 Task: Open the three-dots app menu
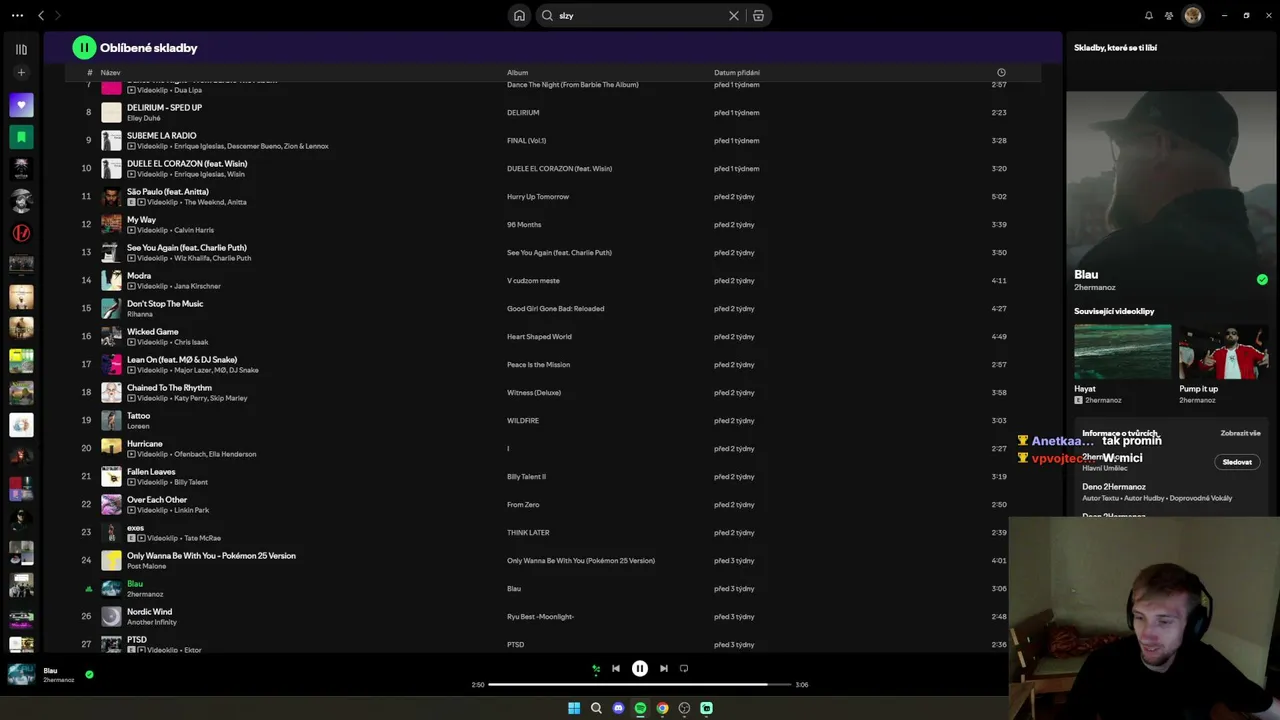17,15
